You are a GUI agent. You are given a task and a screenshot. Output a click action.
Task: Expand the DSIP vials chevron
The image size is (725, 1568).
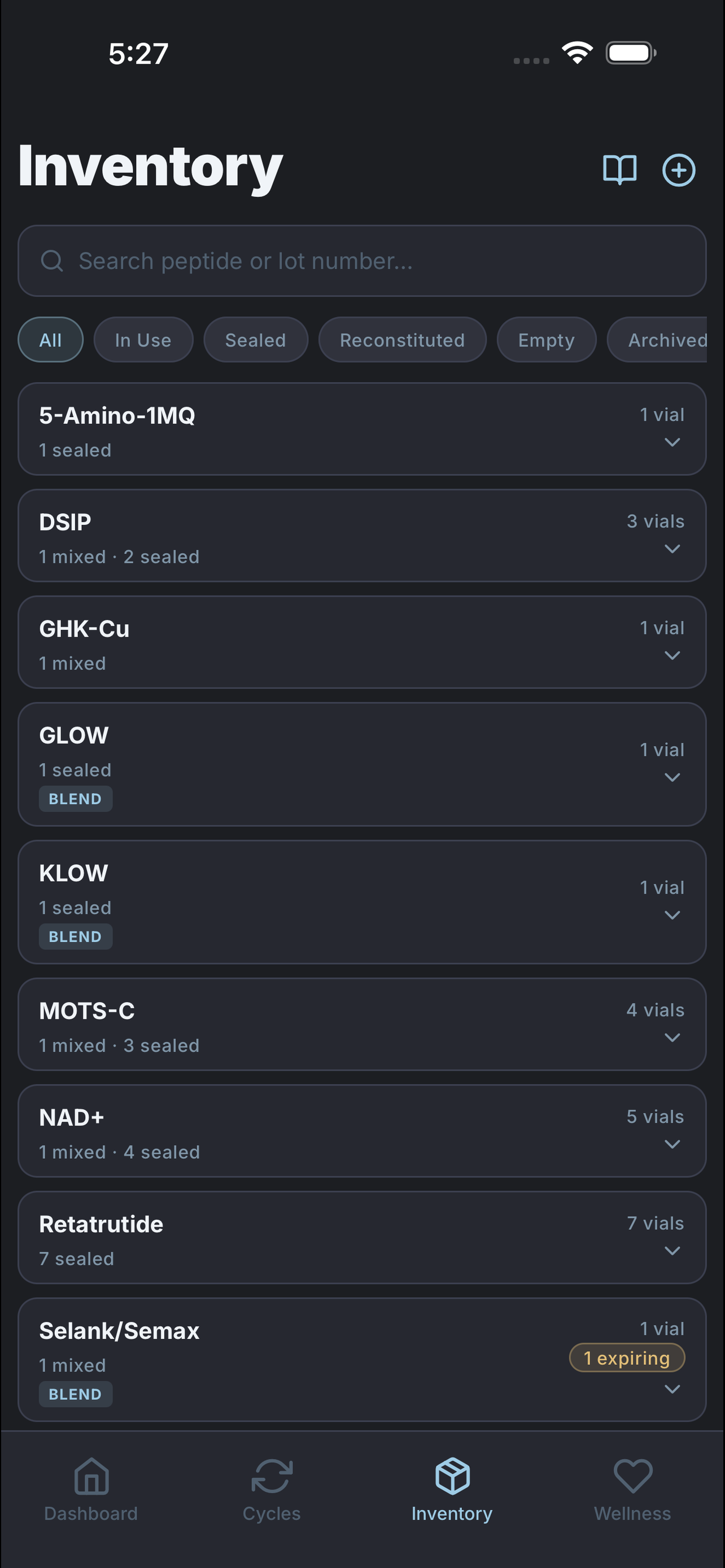(672, 549)
